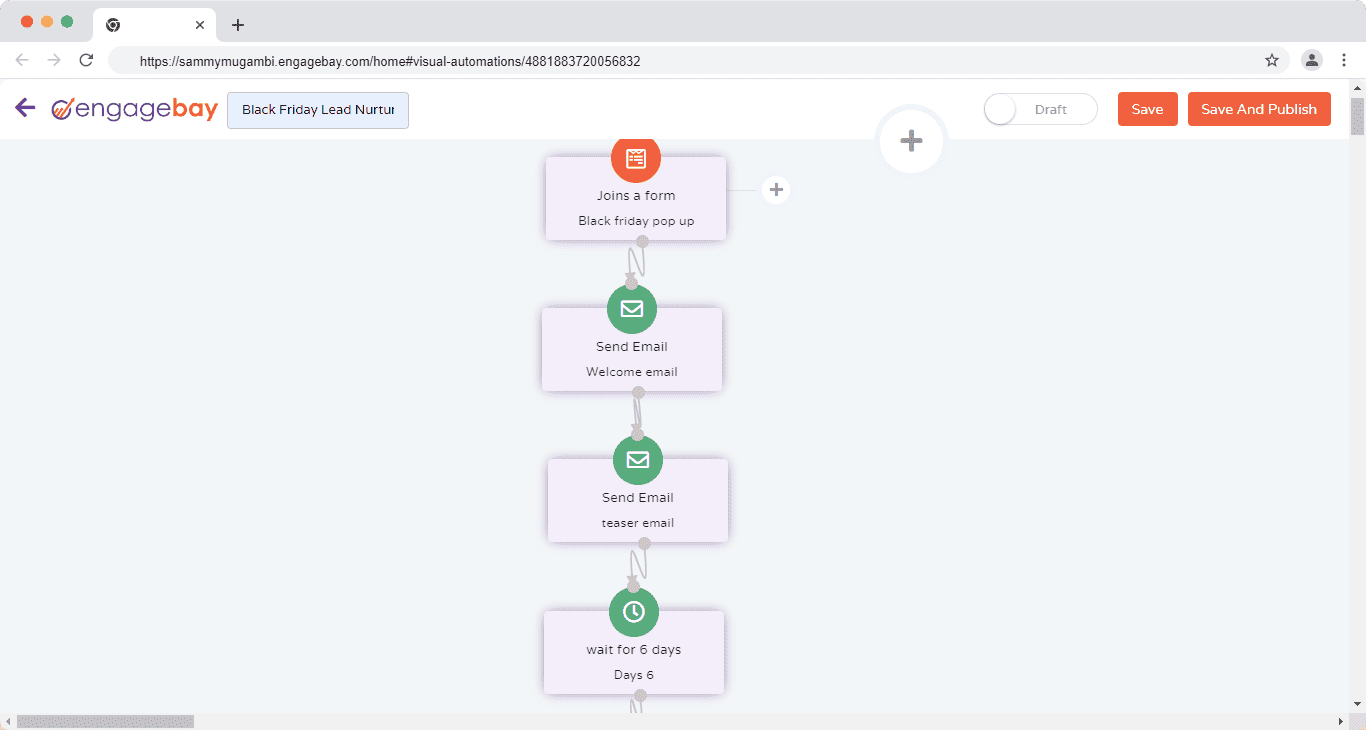Open the browser profile avatar
Screen dimensions: 1366x730
pos(1311,60)
